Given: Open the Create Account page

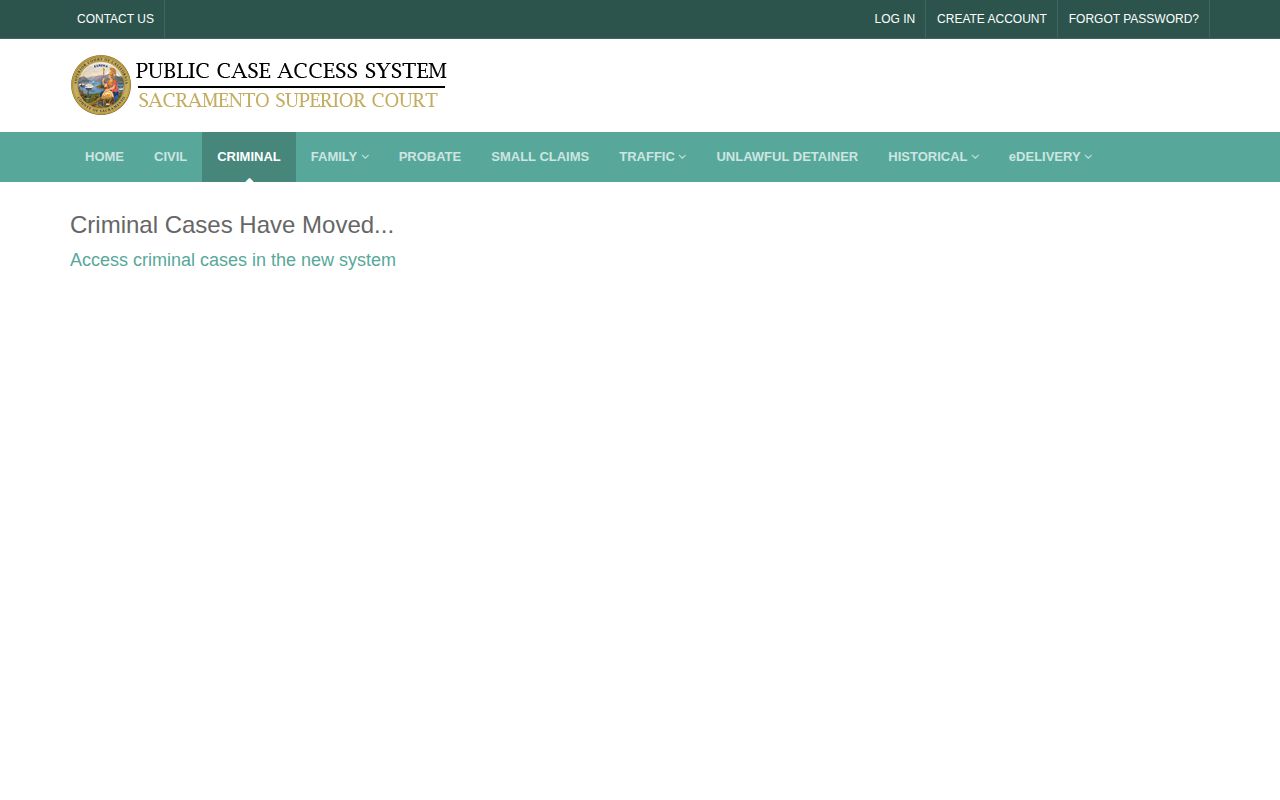Looking at the screenshot, I should pyautogui.click(x=991, y=19).
